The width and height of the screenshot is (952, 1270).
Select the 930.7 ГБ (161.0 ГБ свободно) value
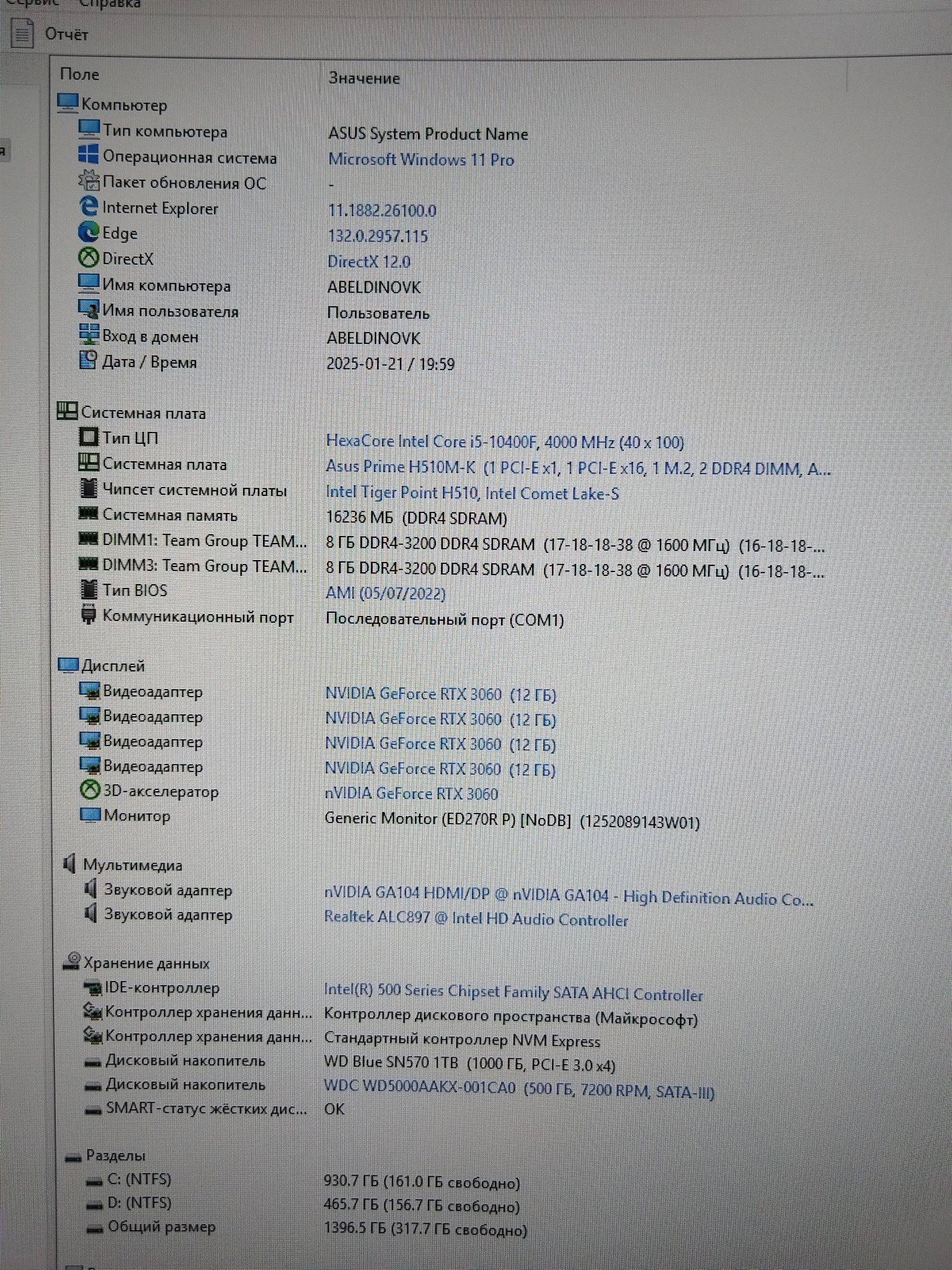point(422,1182)
